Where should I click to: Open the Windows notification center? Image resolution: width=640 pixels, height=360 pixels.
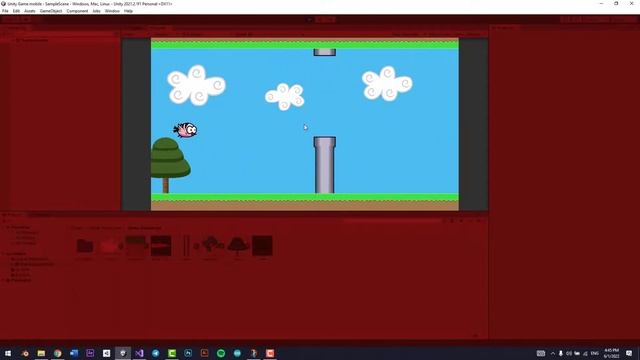(x=629, y=353)
